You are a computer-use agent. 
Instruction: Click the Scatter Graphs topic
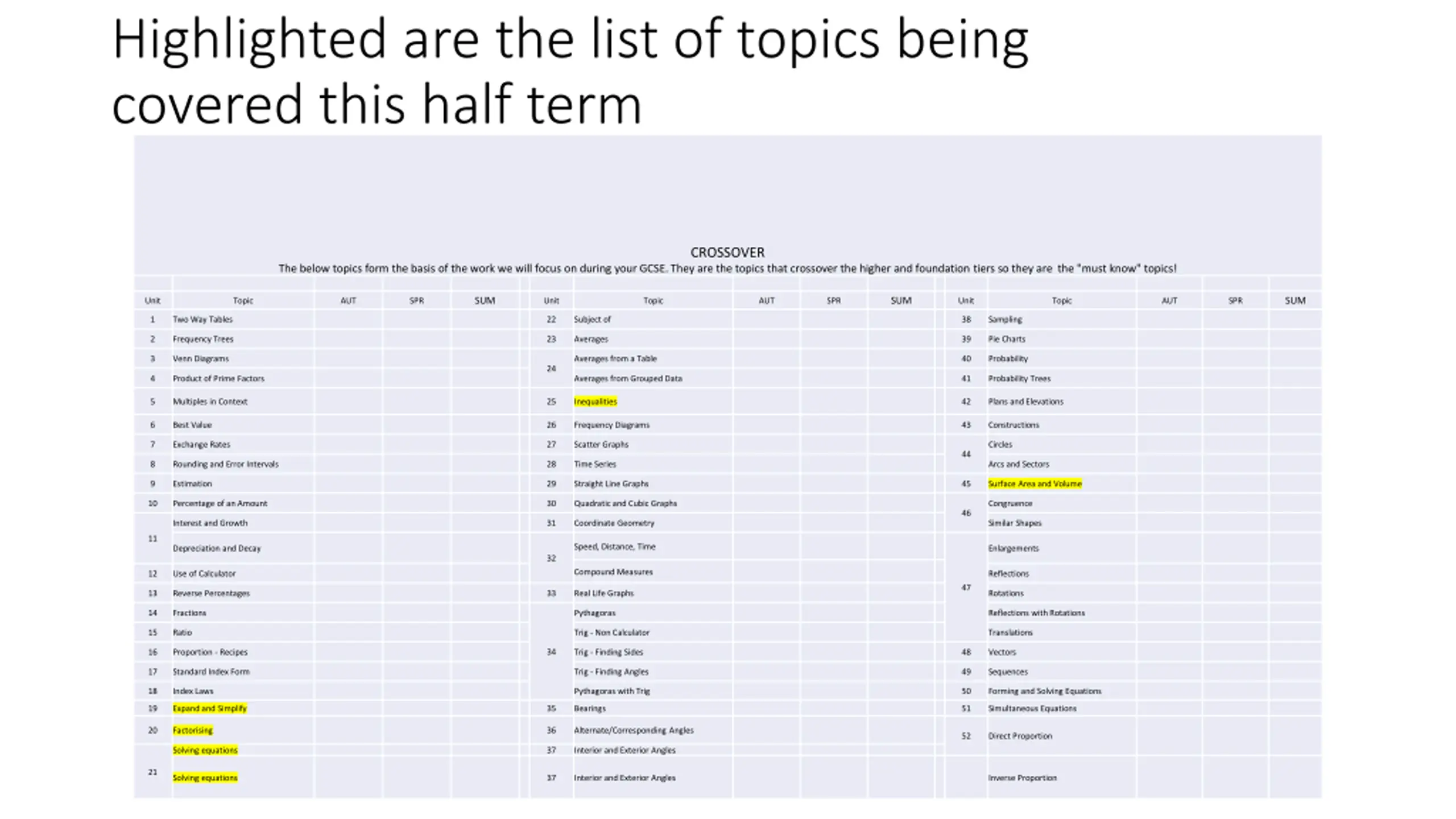pos(601,444)
